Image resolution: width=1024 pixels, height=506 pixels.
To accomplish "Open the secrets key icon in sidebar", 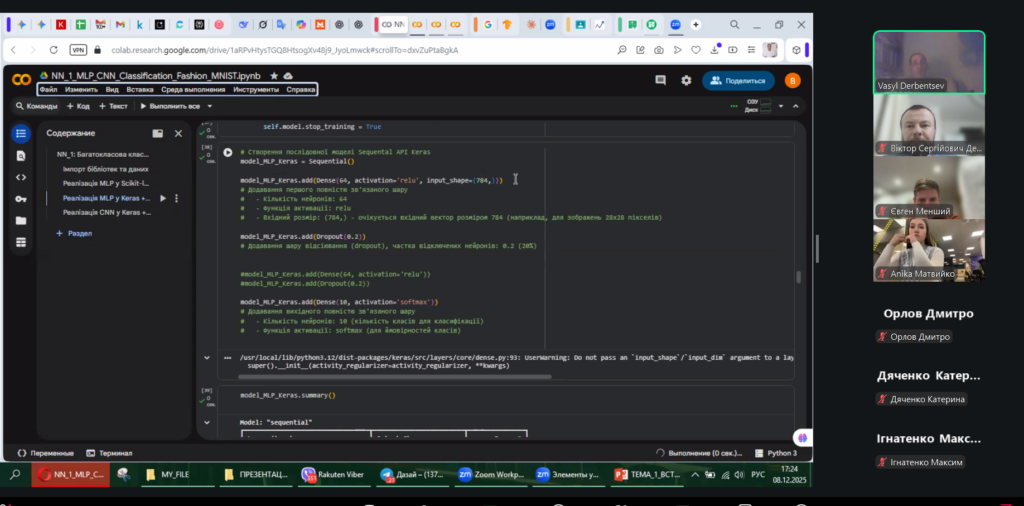I will [21, 198].
